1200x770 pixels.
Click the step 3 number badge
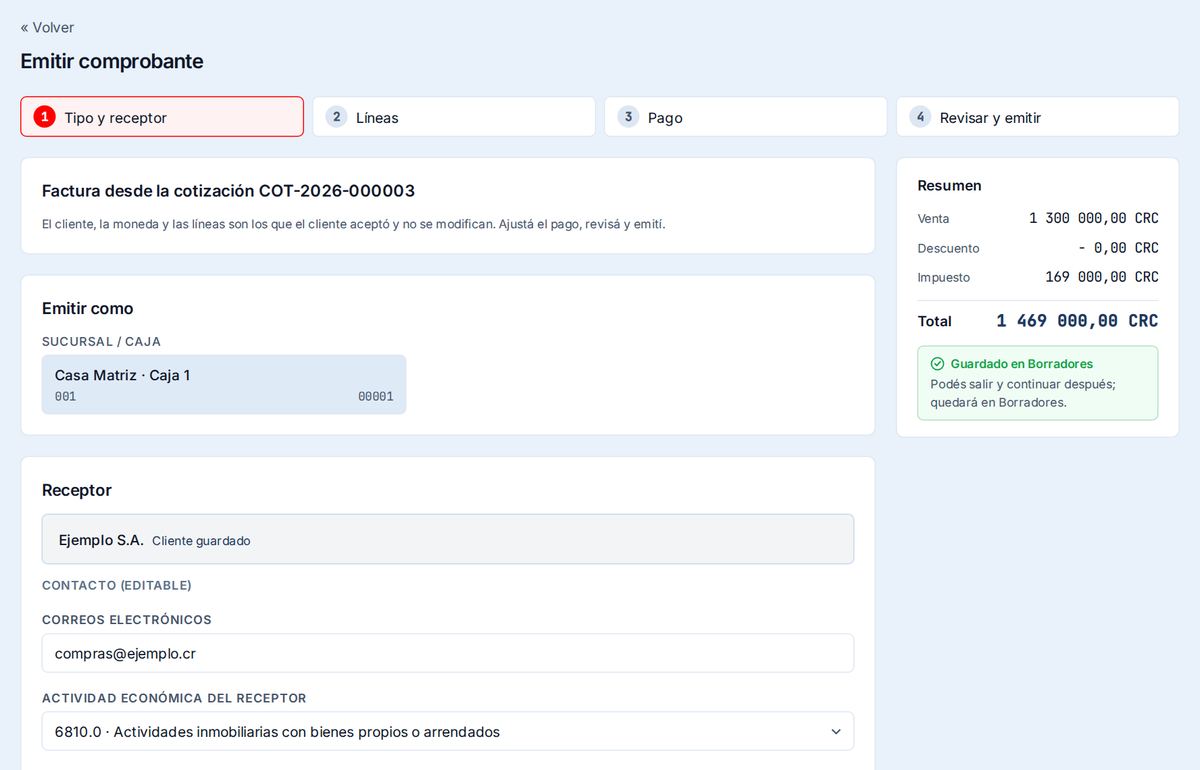pos(628,117)
